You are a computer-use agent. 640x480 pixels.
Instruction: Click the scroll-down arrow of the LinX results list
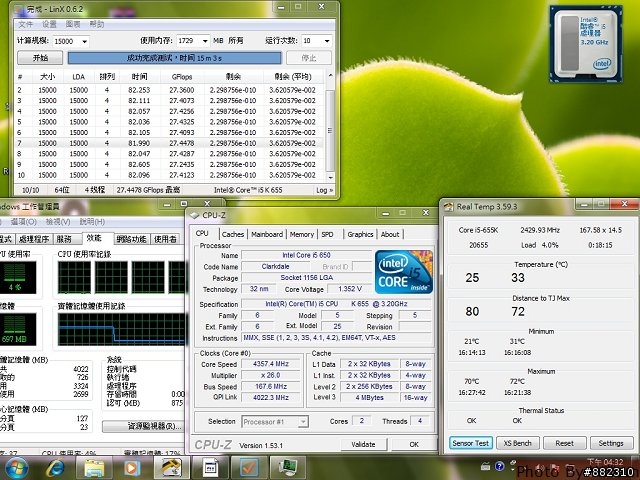(x=330, y=178)
